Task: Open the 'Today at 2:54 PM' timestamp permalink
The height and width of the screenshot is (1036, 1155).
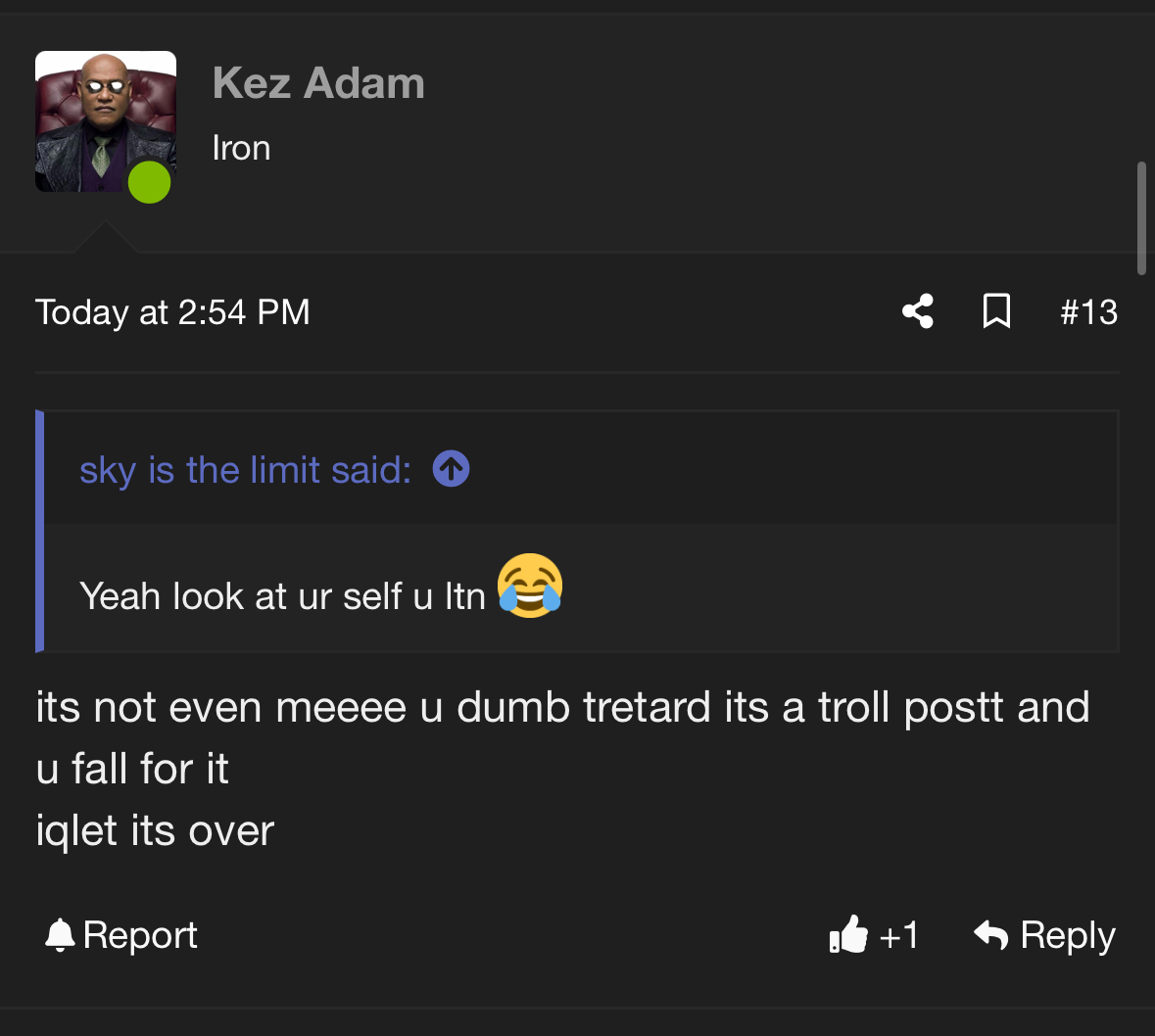Action: click(172, 312)
